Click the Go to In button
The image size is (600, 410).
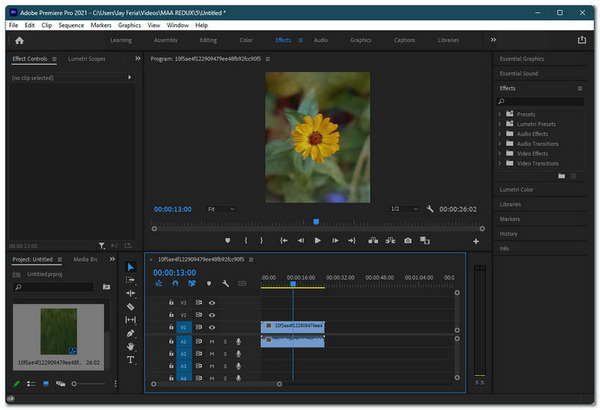click(x=284, y=240)
